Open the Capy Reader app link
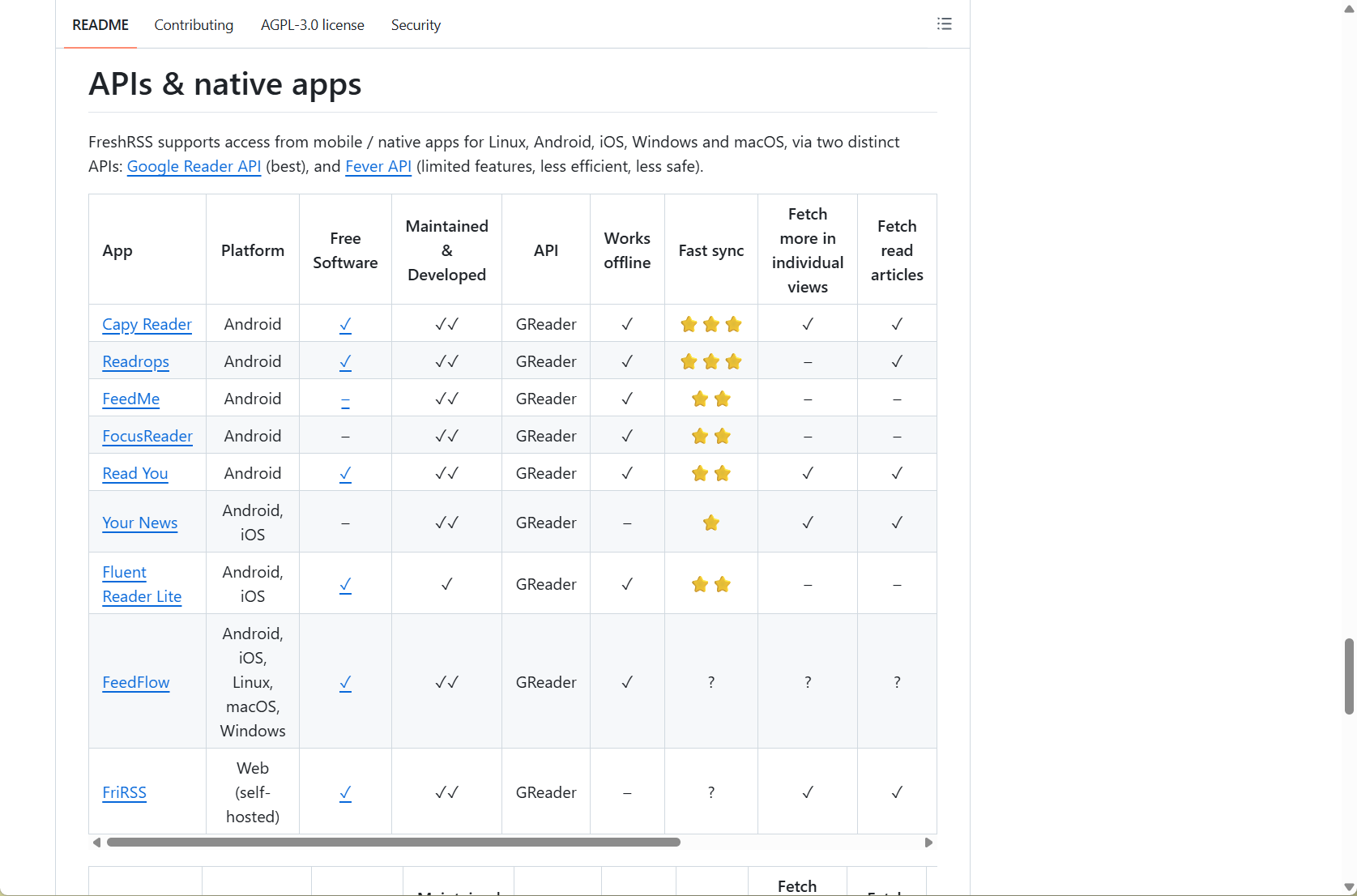The width and height of the screenshot is (1357, 896). click(147, 324)
